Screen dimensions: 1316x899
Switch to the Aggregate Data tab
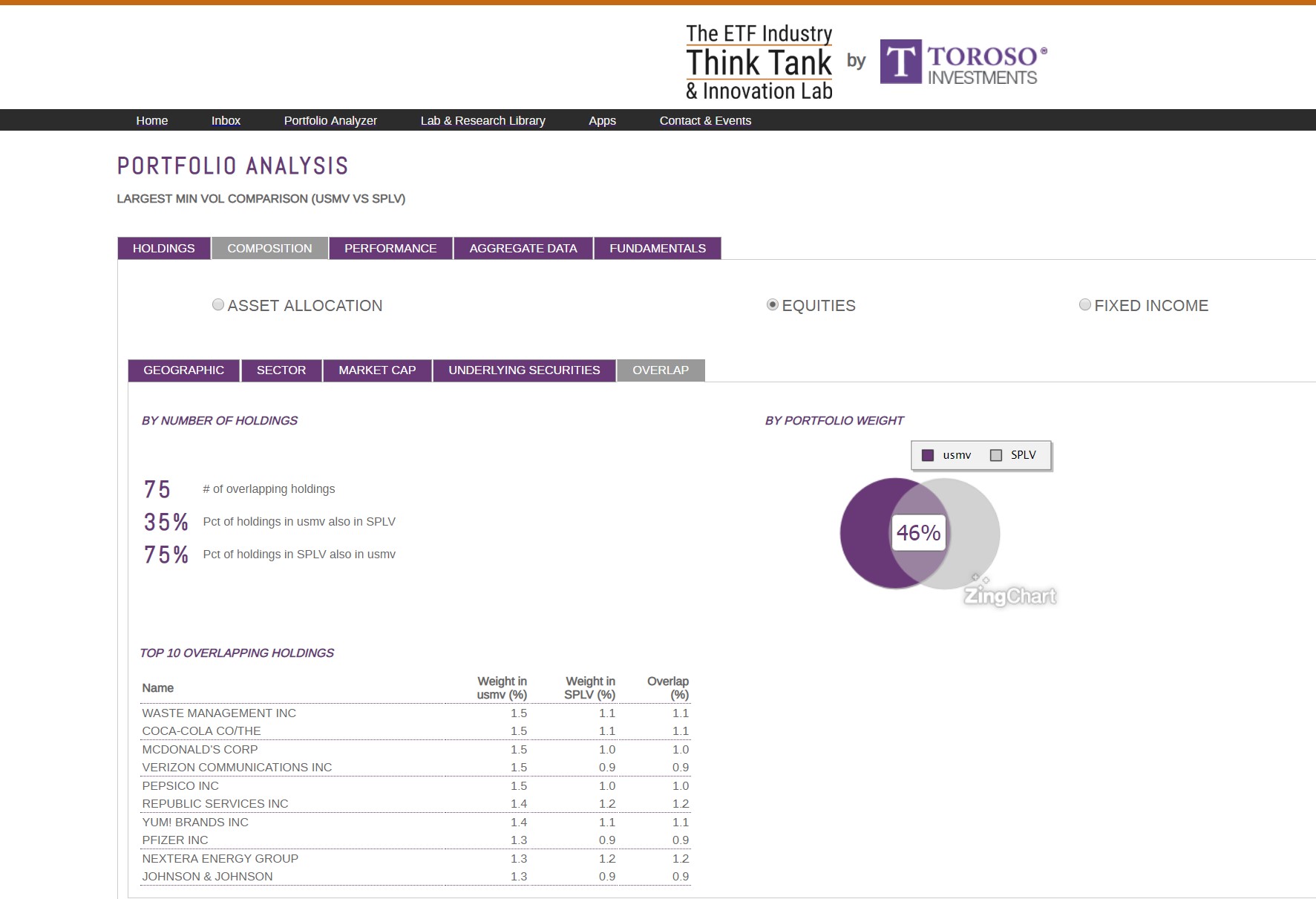523,248
